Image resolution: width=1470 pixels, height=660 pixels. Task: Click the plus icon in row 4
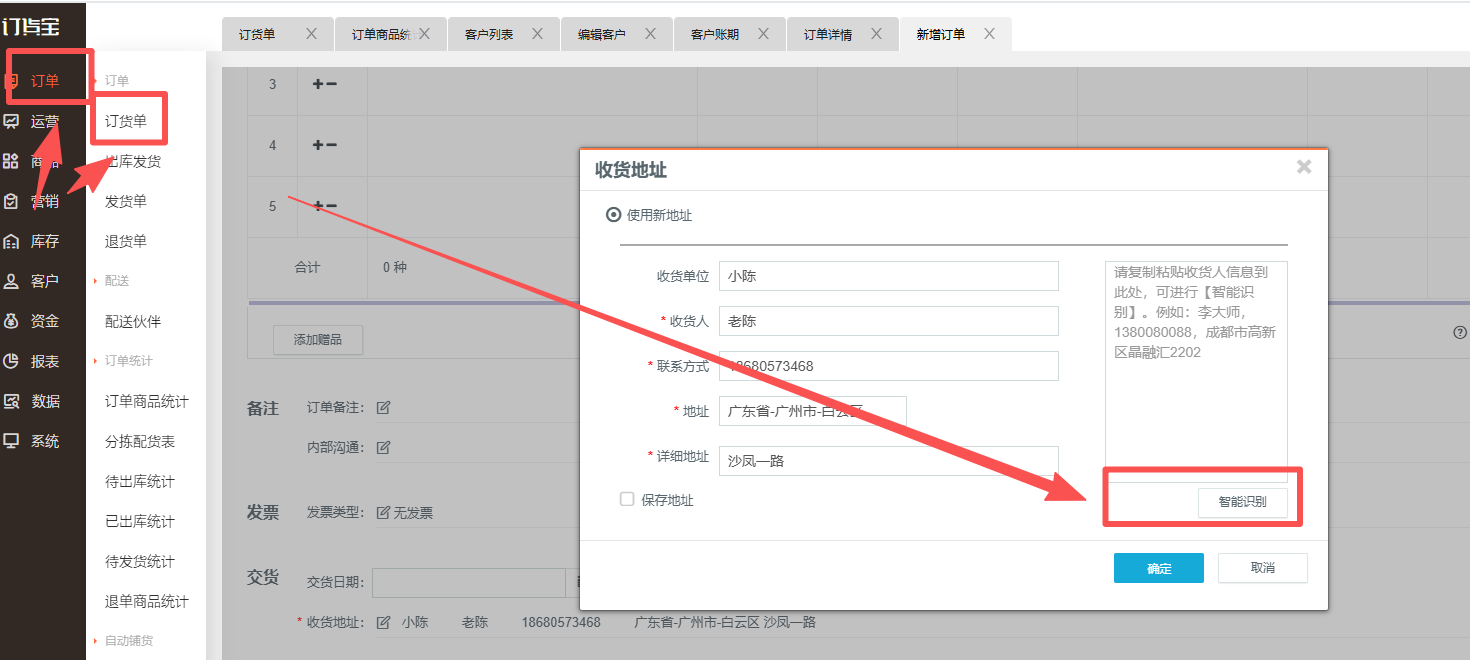tap(318, 145)
